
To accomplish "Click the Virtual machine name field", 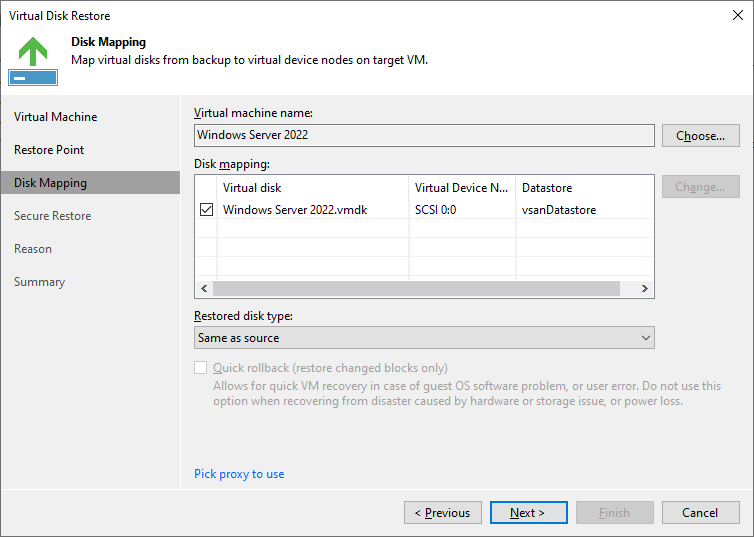I will tap(424, 135).
